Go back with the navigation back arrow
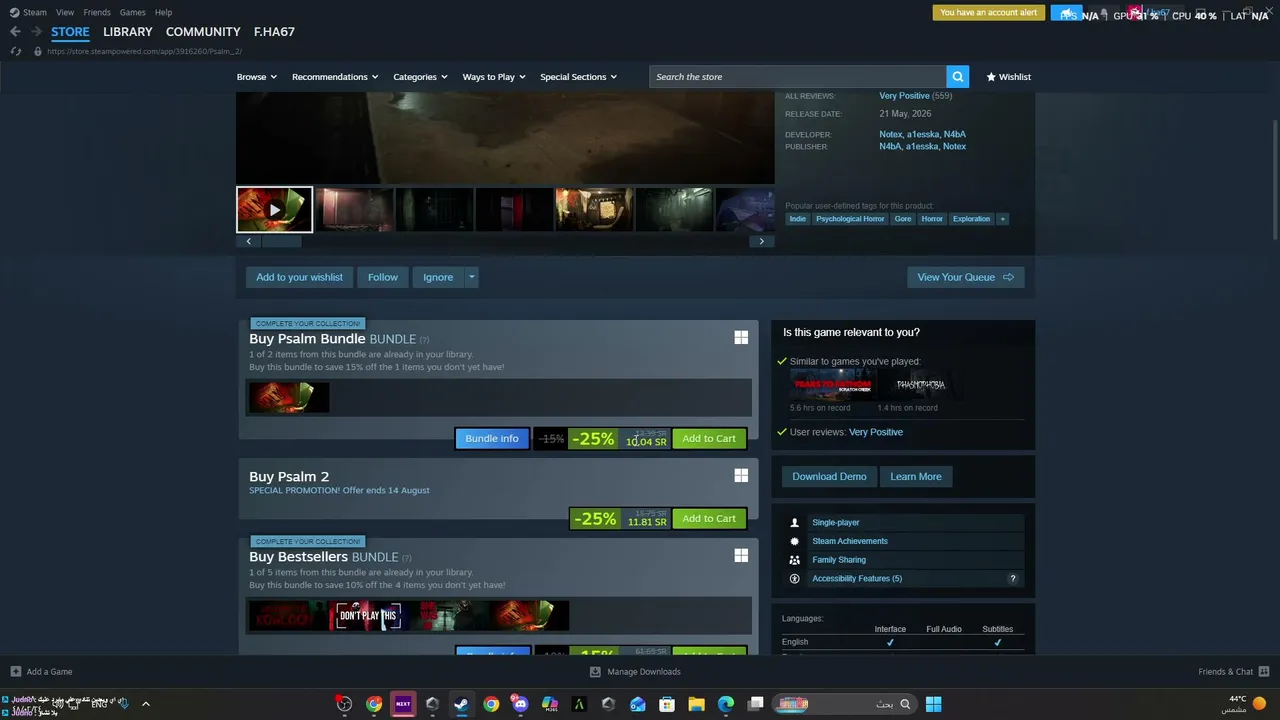Screen dimensions: 1280x720 (15, 32)
